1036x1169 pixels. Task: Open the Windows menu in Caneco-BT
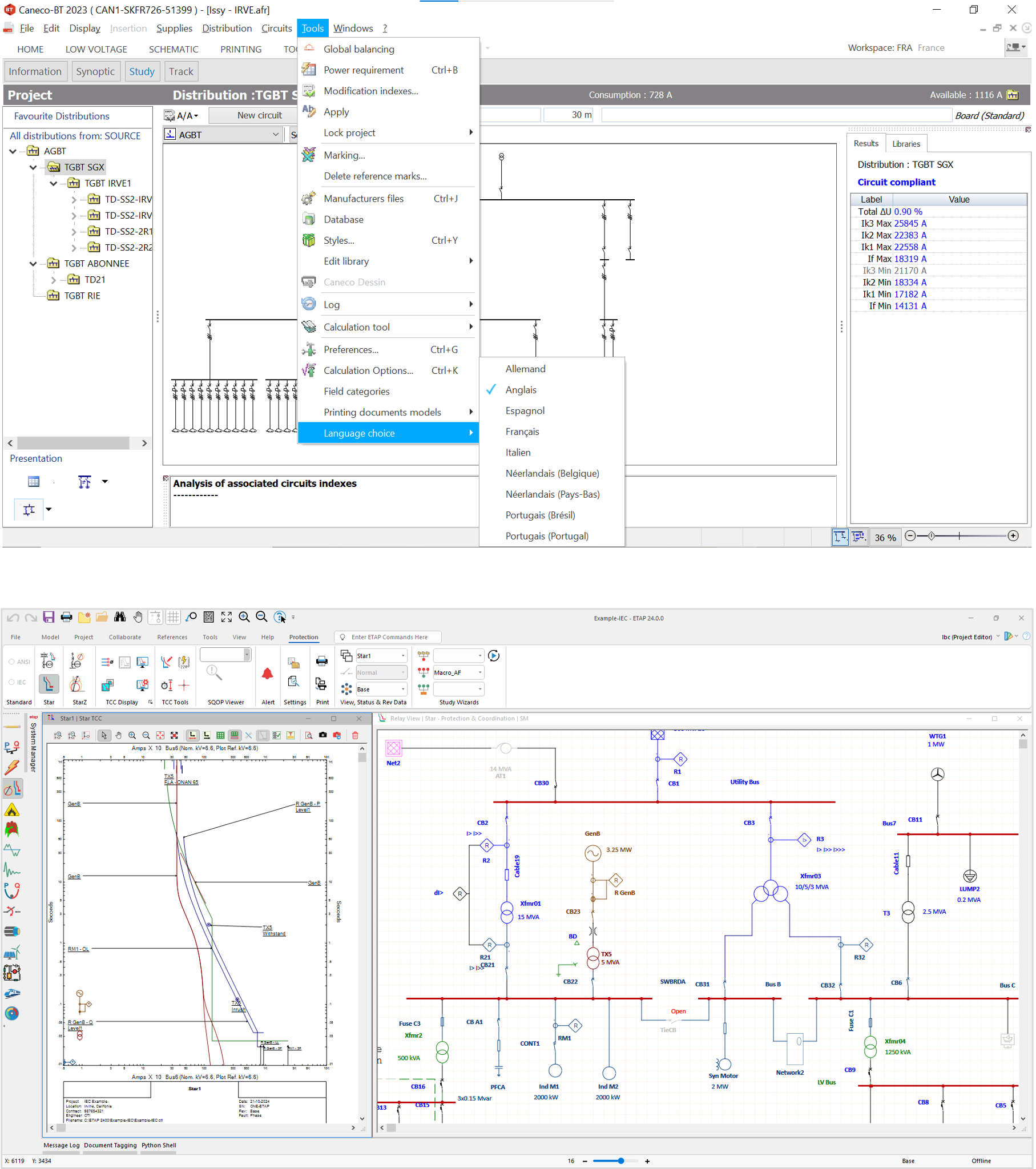353,28
